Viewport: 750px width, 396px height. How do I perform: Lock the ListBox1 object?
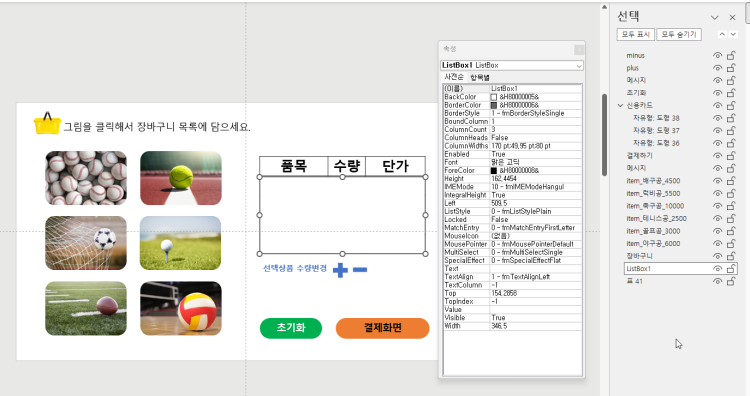[731, 269]
